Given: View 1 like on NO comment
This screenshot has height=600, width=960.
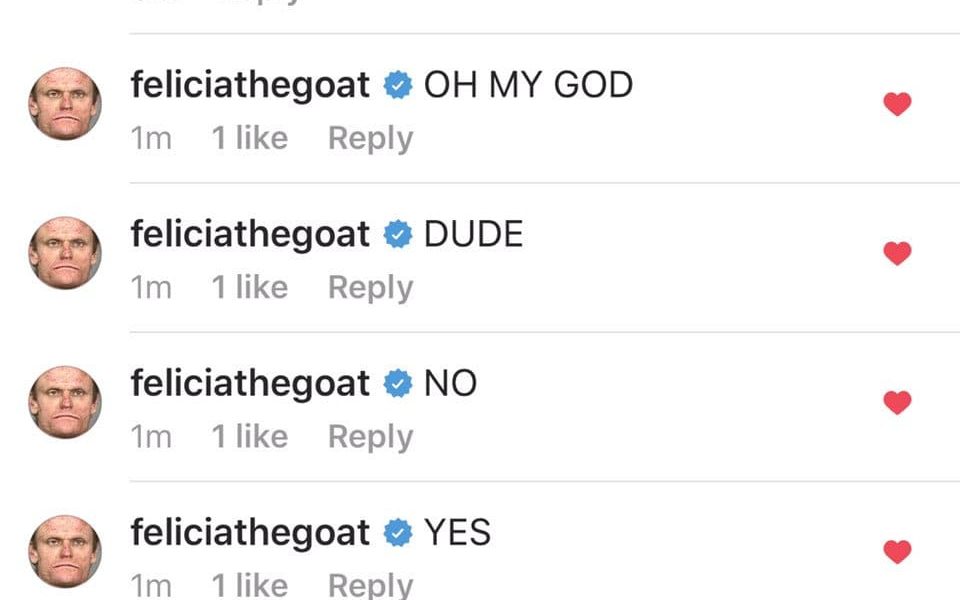Looking at the screenshot, I should (250, 437).
